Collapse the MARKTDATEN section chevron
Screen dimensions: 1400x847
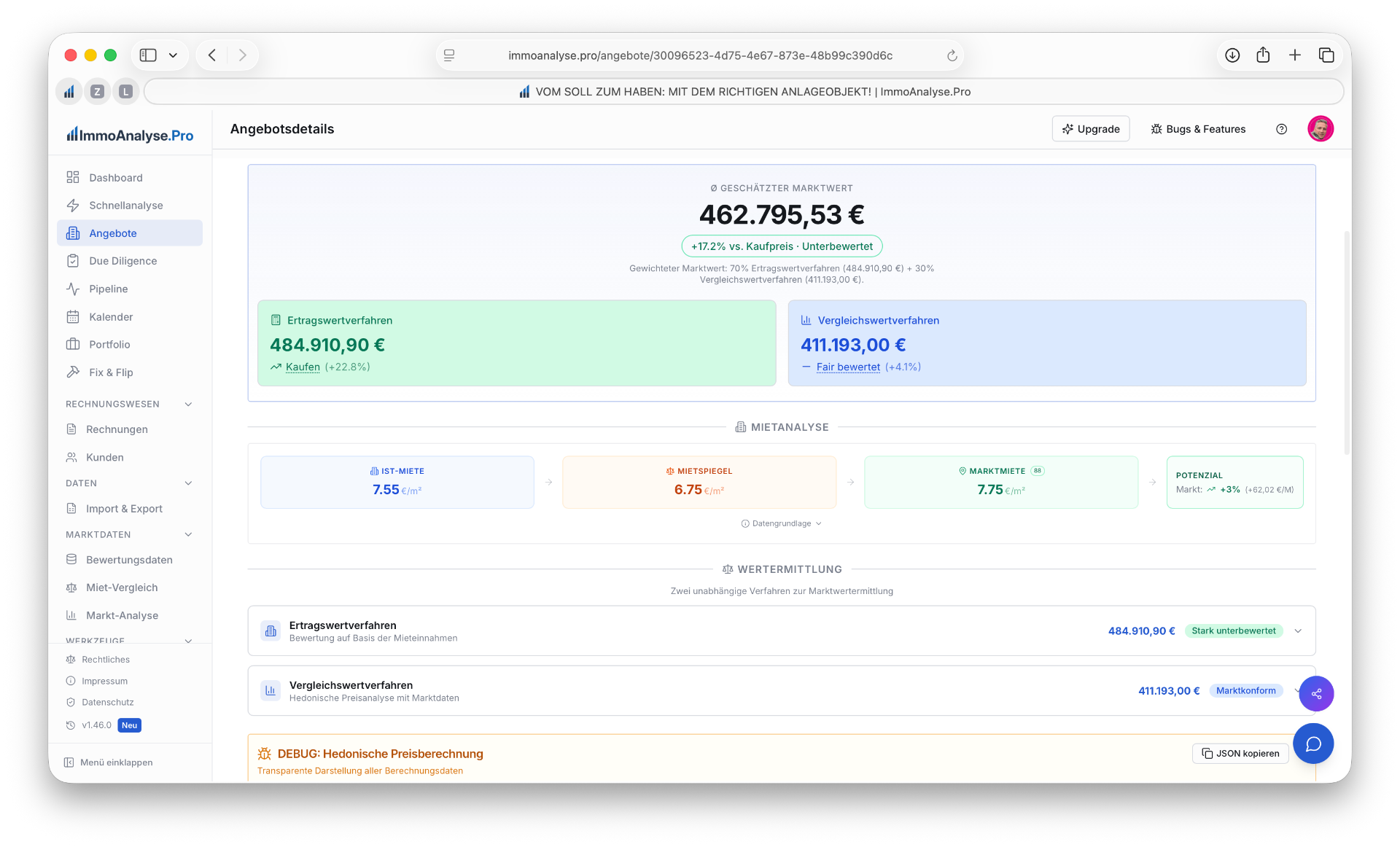click(189, 534)
